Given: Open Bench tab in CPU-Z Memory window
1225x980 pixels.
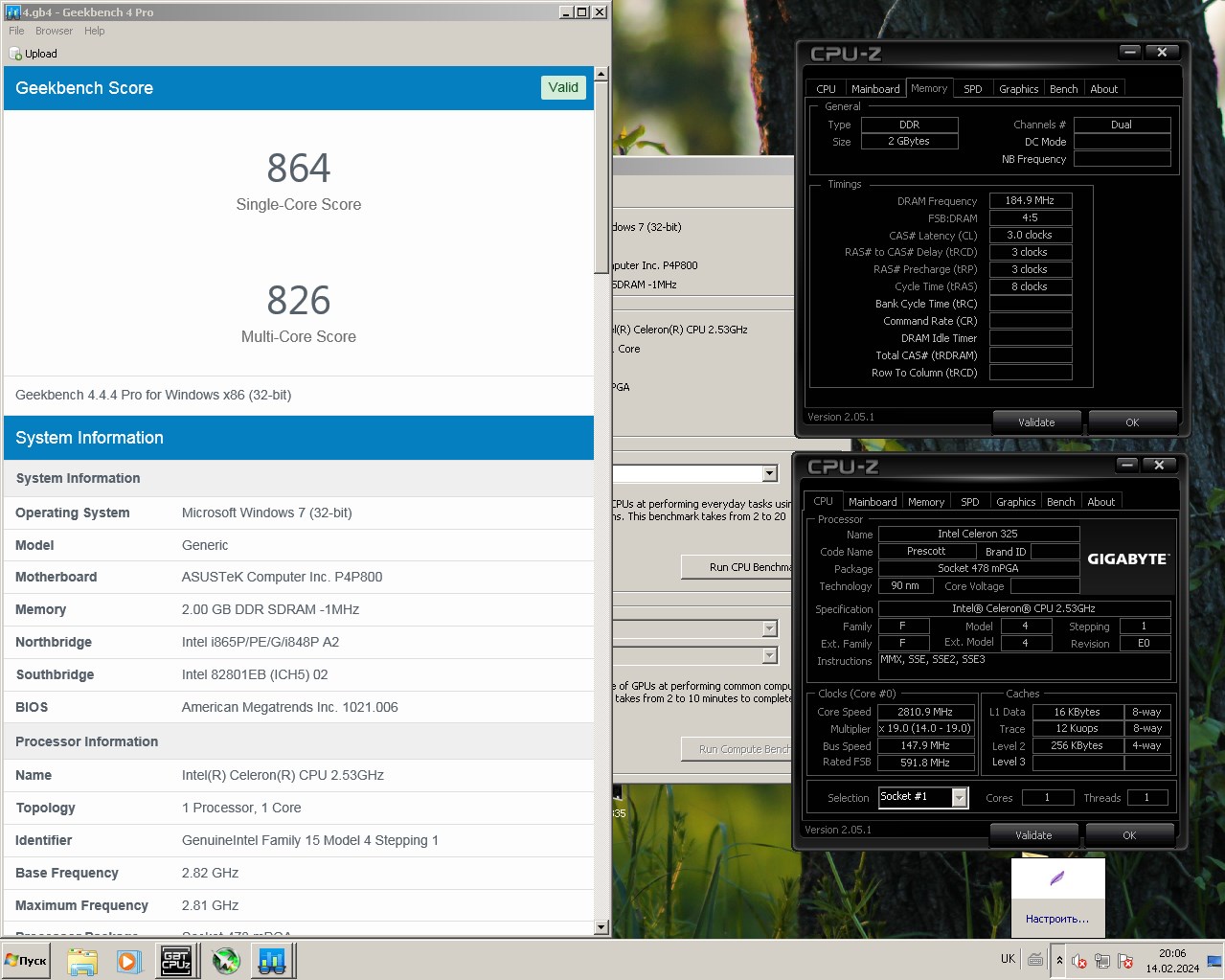Looking at the screenshot, I should 1063,89.
